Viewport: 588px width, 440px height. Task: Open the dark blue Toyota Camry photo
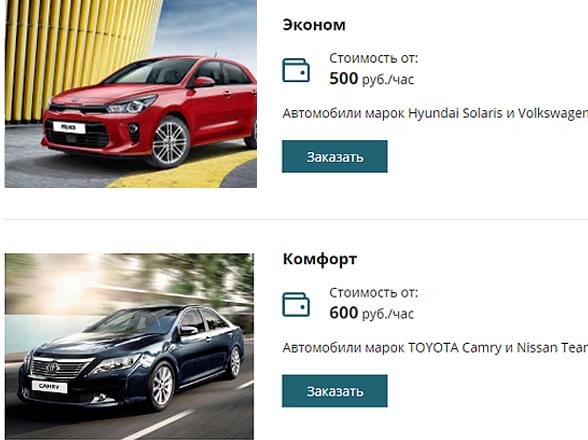[x=129, y=347]
